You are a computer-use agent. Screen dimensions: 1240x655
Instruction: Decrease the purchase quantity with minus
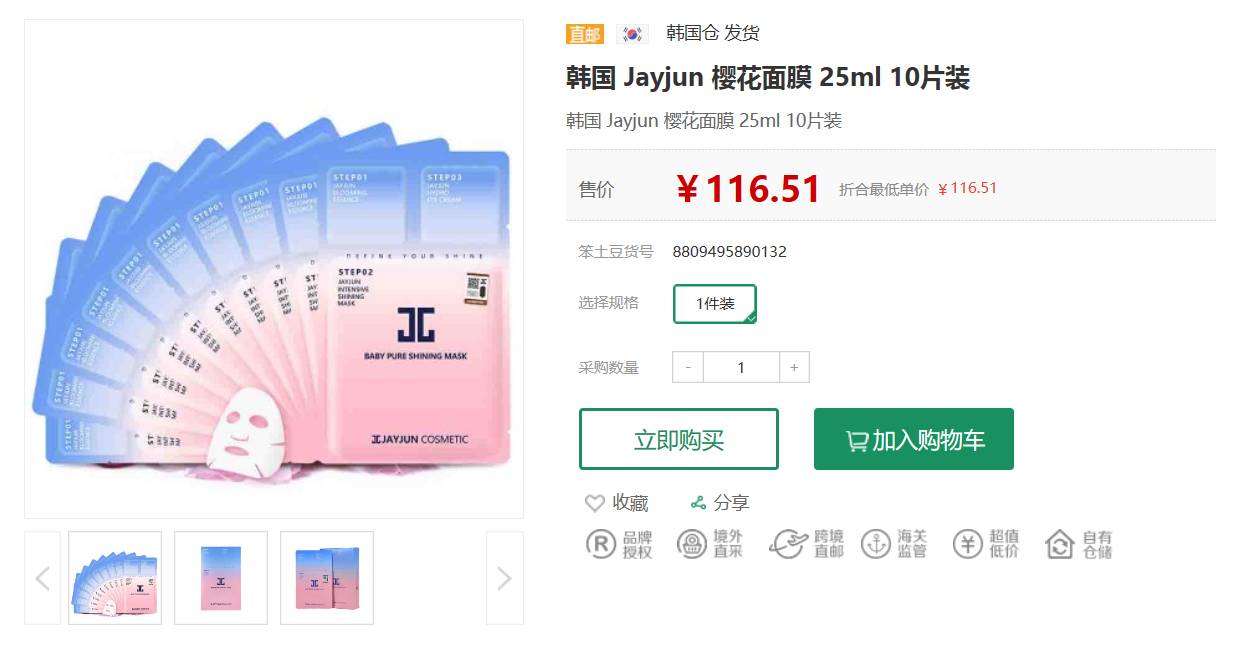pos(688,367)
